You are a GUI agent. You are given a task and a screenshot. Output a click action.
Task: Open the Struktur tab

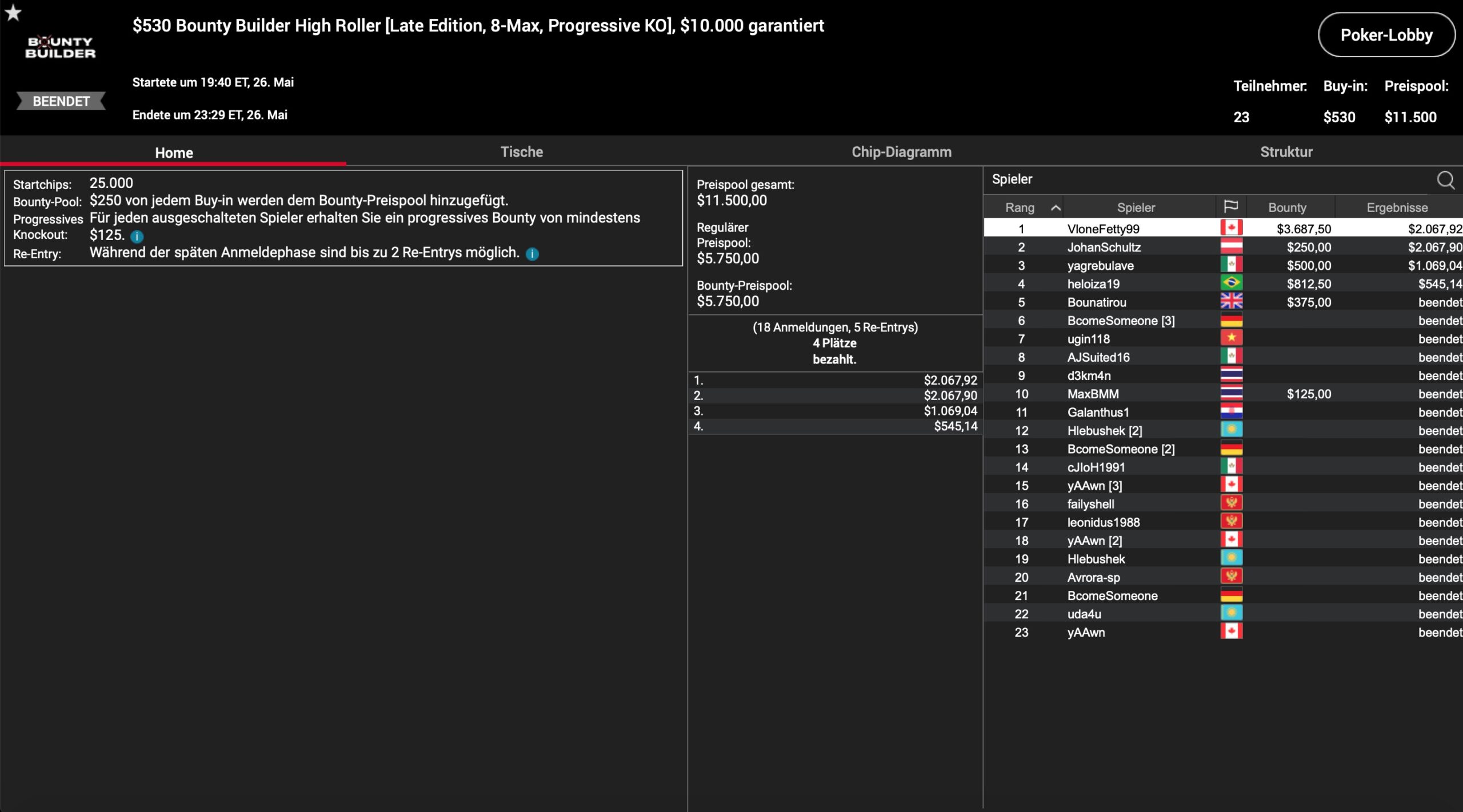[1286, 152]
